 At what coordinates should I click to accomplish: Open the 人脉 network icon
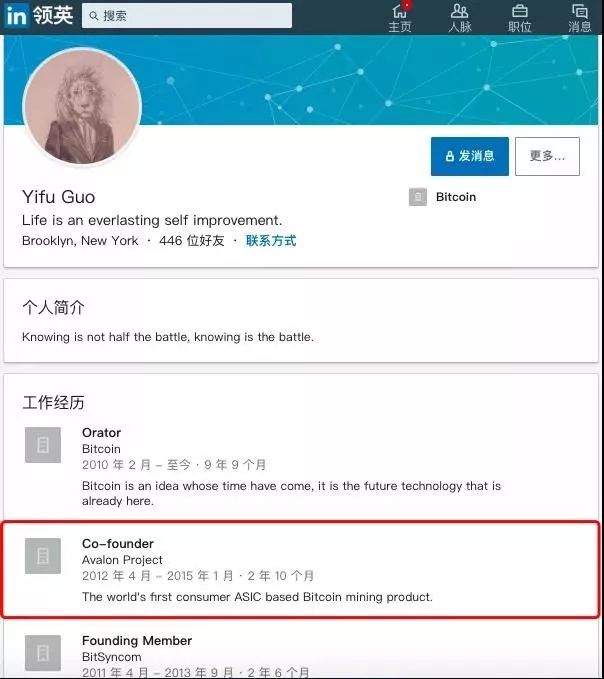click(x=459, y=11)
